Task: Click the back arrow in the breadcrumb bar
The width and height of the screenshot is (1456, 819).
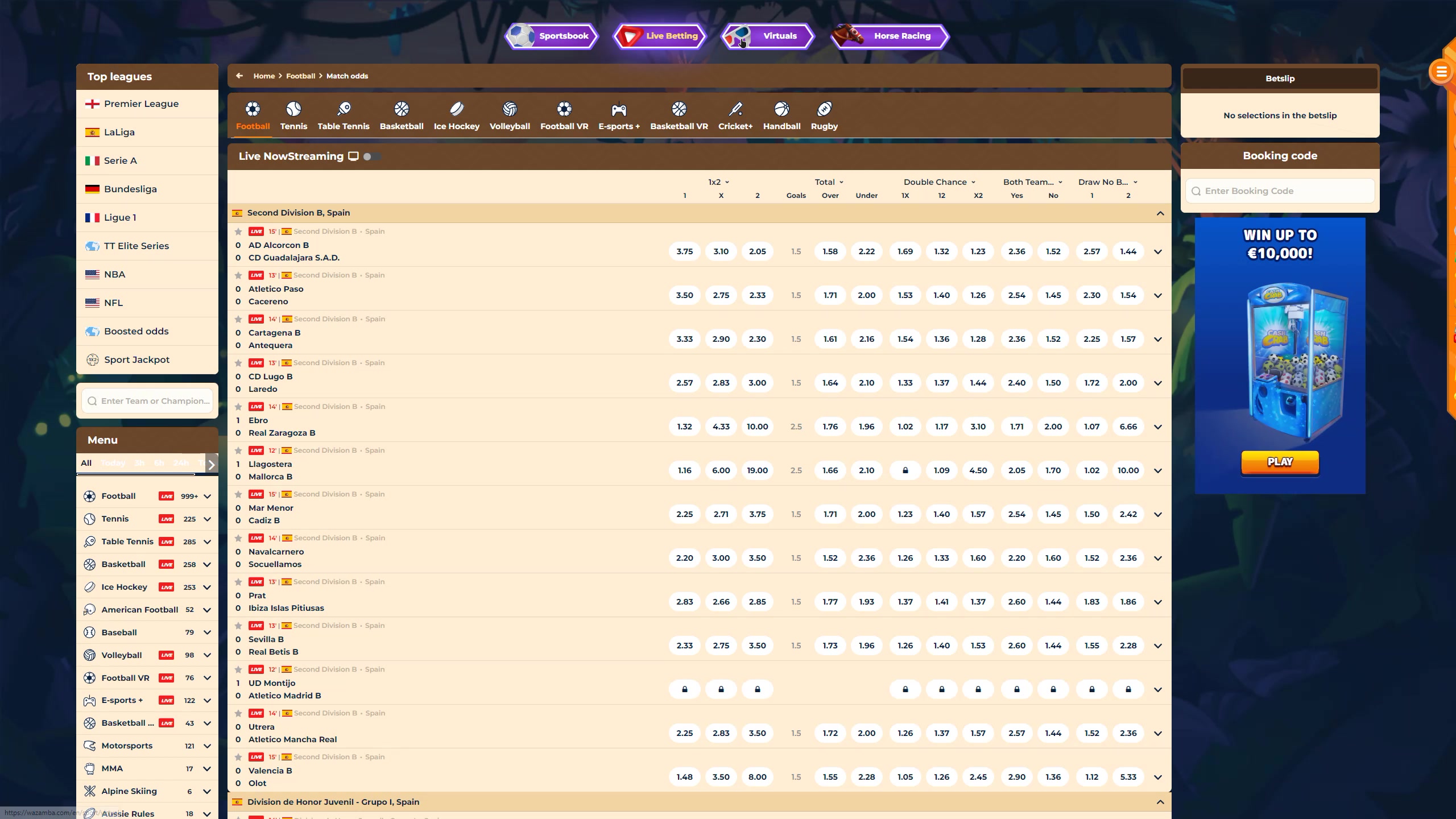Action: [x=239, y=76]
